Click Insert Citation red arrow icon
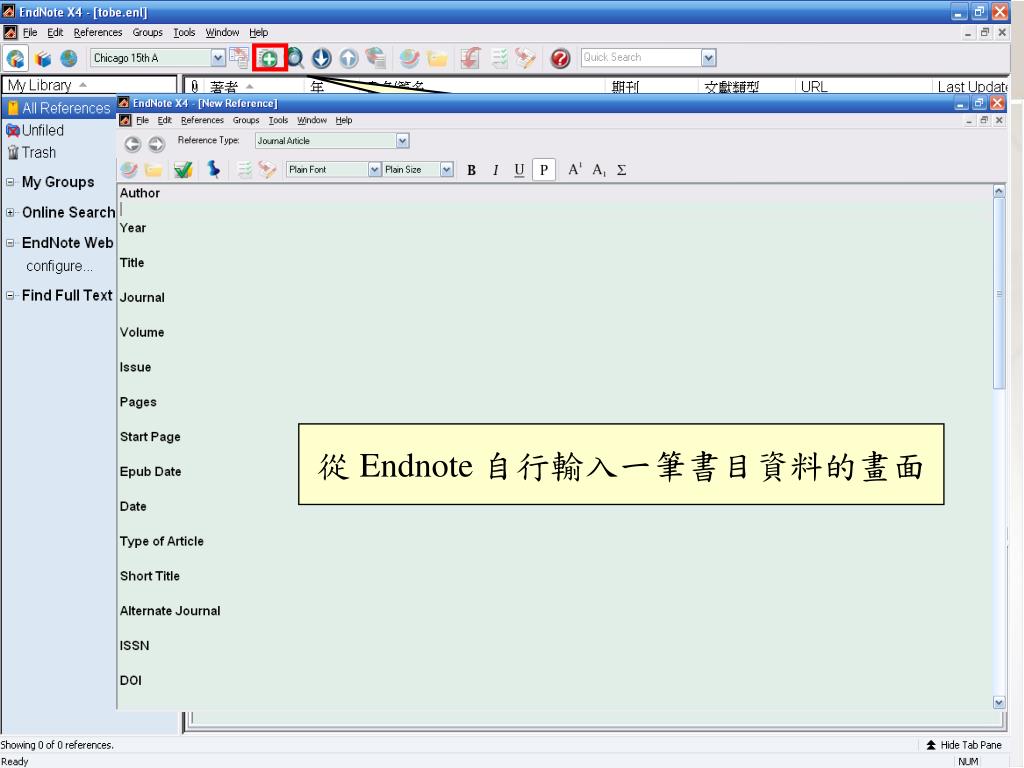Viewport: 1024px width, 768px height. pos(470,58)
